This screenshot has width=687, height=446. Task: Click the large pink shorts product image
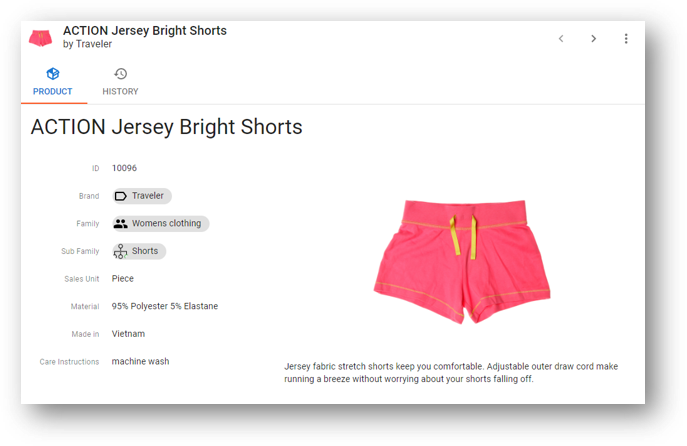tap(462, 262)
